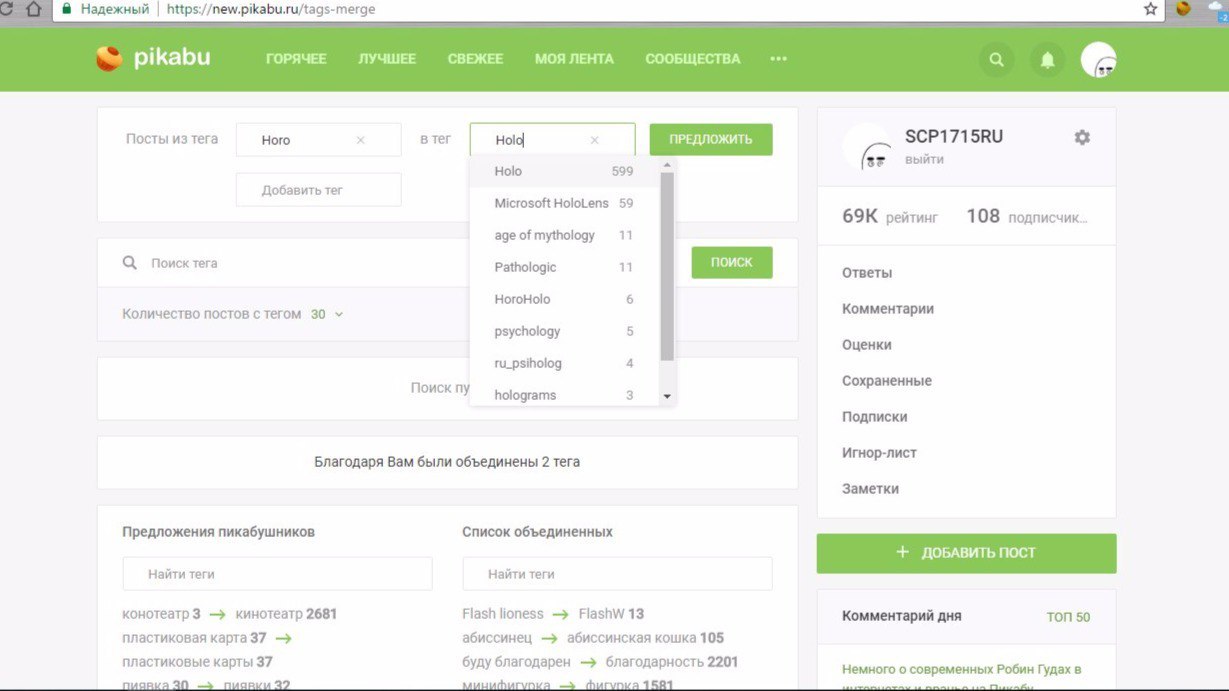Click the user avatar in header
This screenshot has height=691, width=1229.
click(x=1098, y=60)
